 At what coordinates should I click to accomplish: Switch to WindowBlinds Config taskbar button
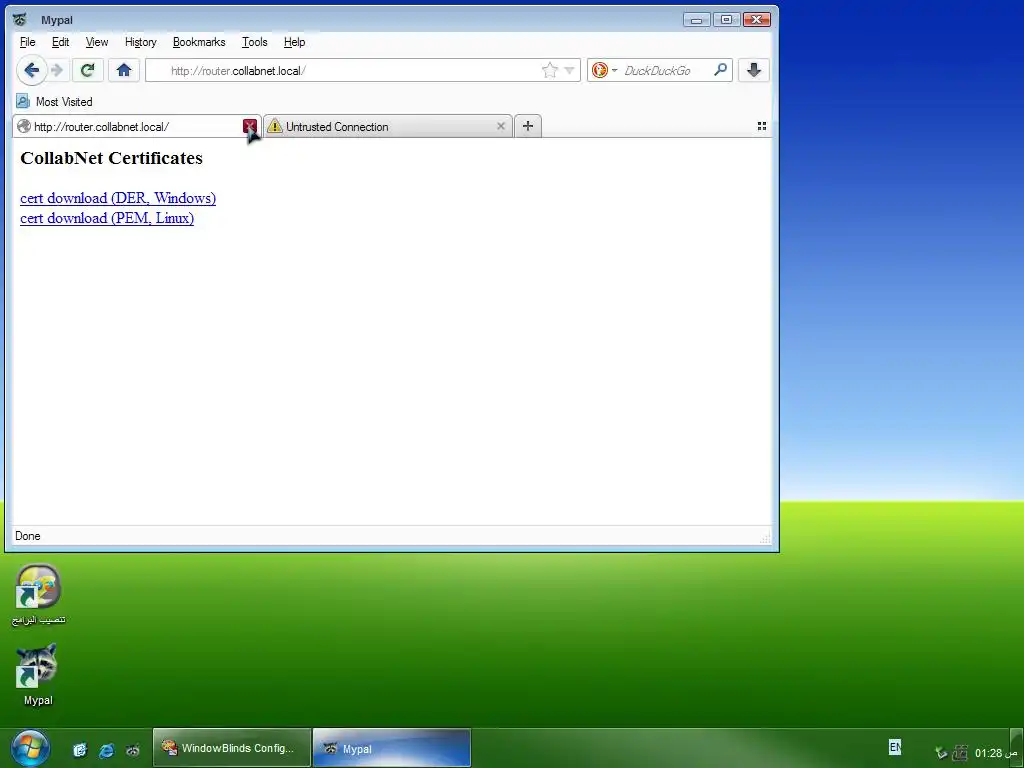[232, 748]
